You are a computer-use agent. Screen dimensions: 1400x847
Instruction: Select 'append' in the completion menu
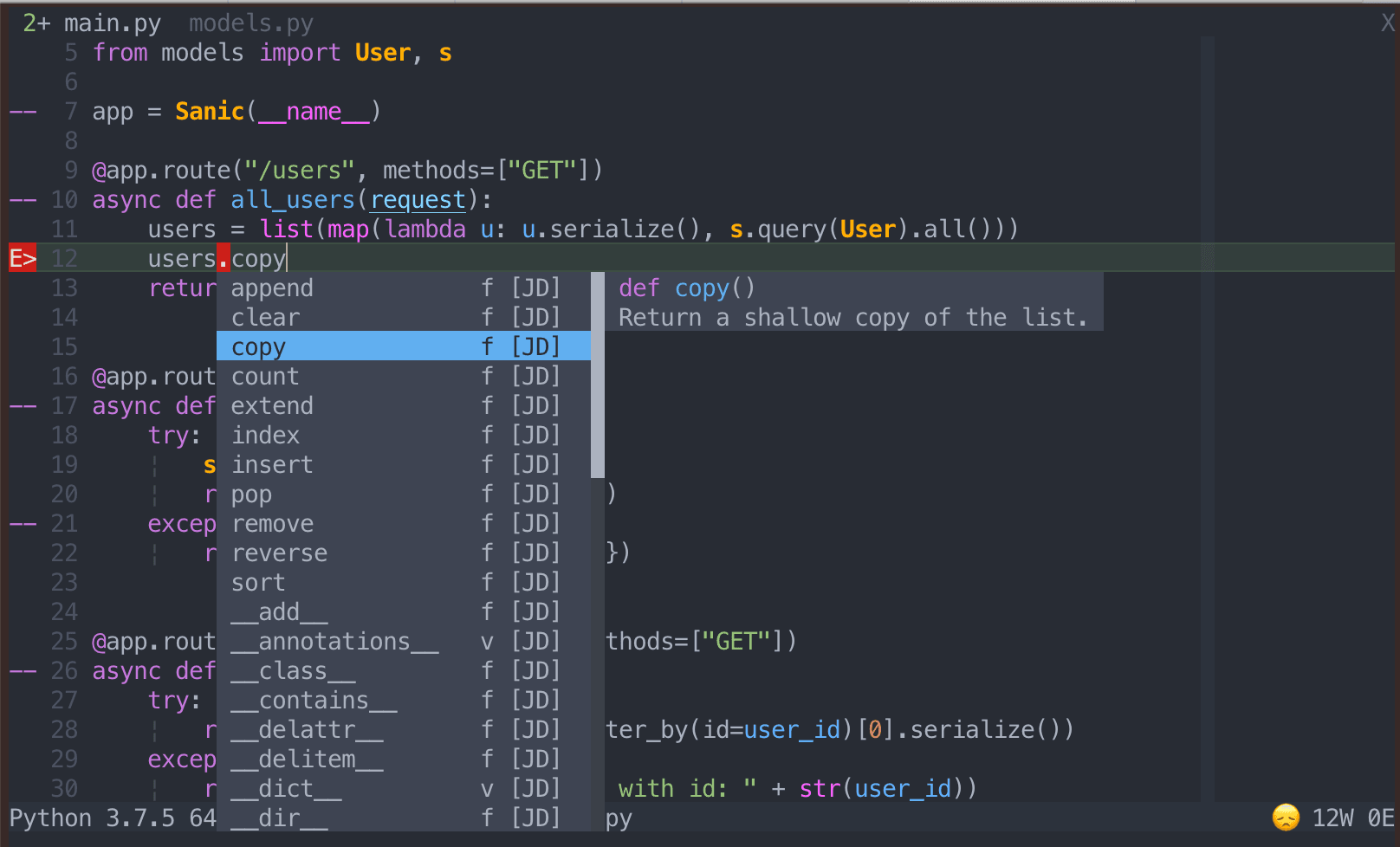pos(271,287)
